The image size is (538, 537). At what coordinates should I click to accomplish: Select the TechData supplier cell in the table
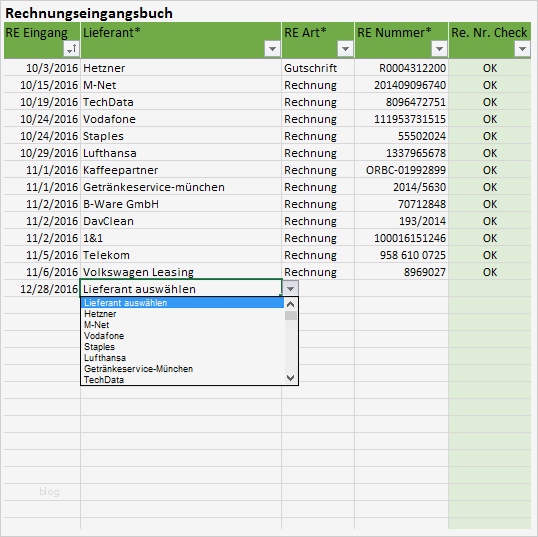[181, 102]
